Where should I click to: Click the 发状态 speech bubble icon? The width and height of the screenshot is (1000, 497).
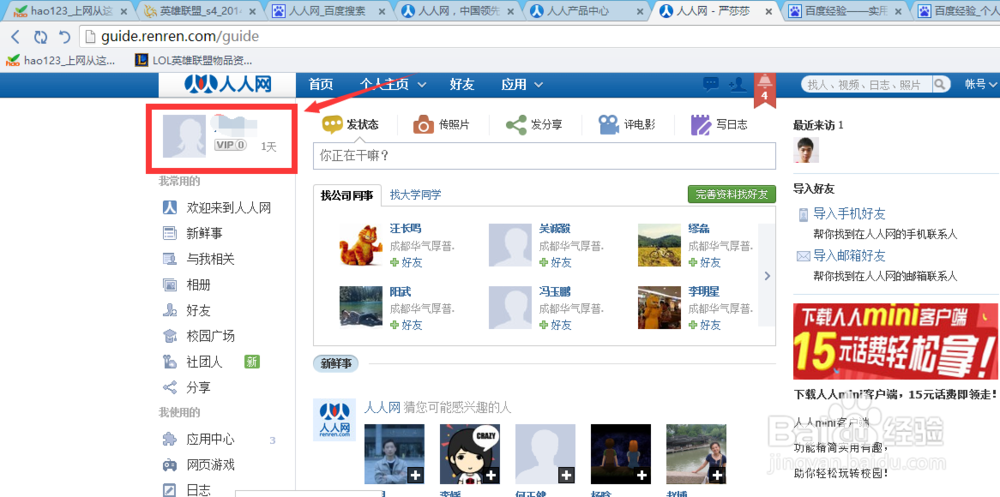tap(332, 124)
